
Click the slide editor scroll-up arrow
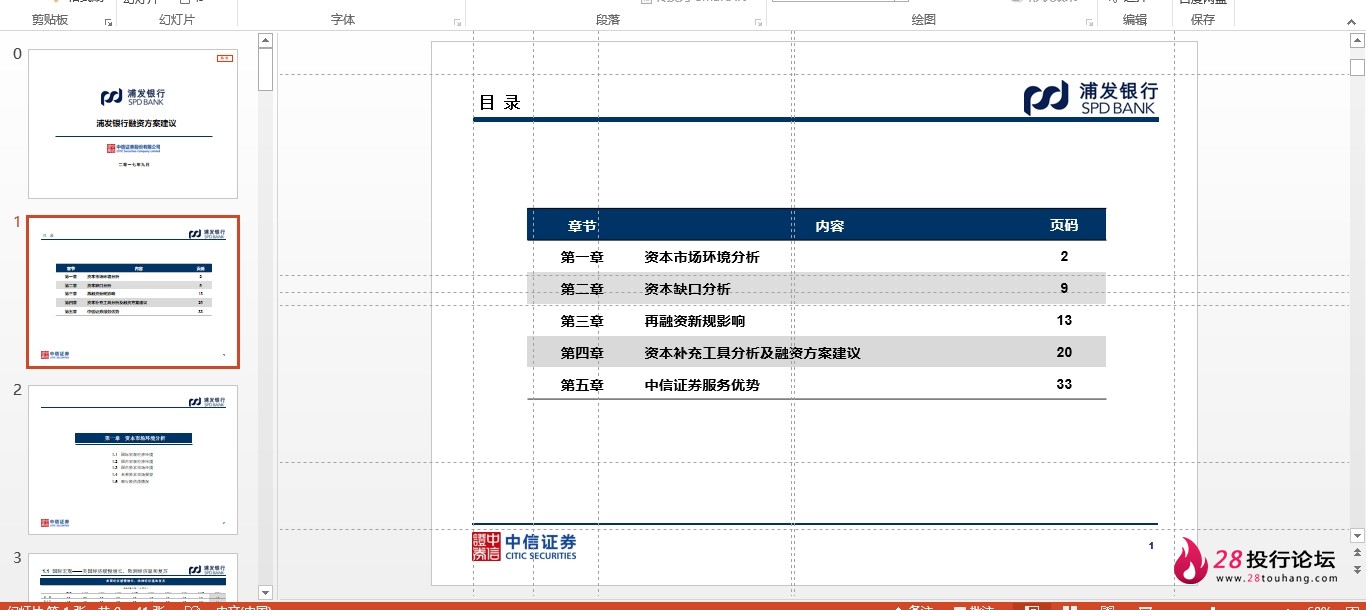pyautogui.click(x=1357, y=42)
